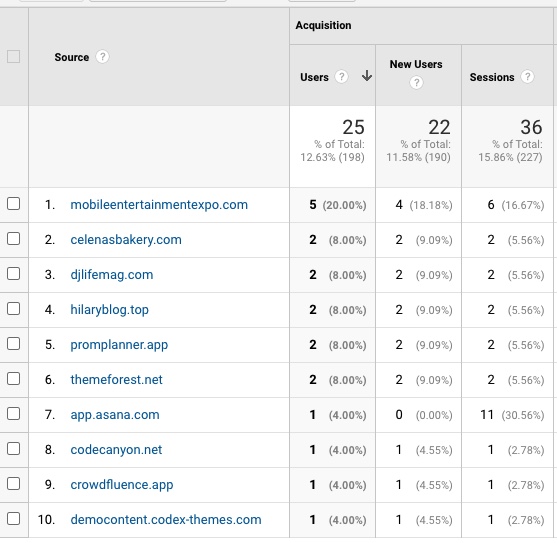
Task: Select the total New Users value 22
Action: pyautogui.click(x=439, y=127)
